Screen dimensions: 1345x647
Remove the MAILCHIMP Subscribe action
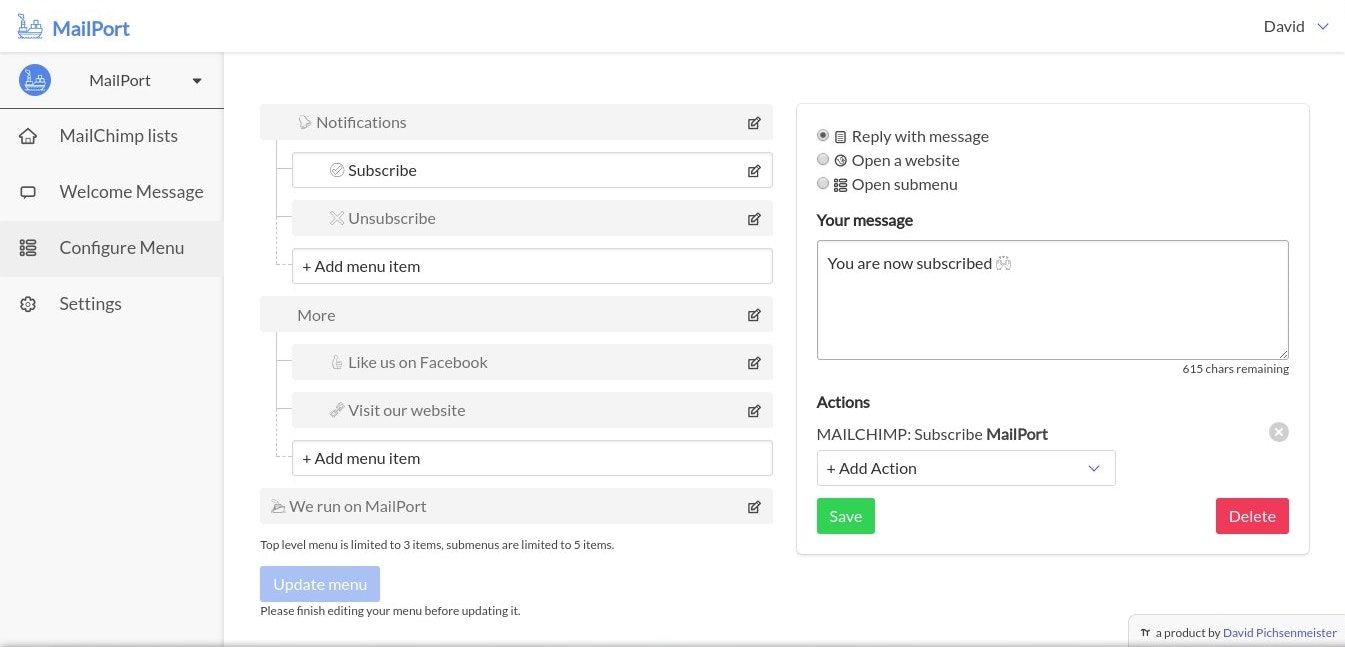1278,432
